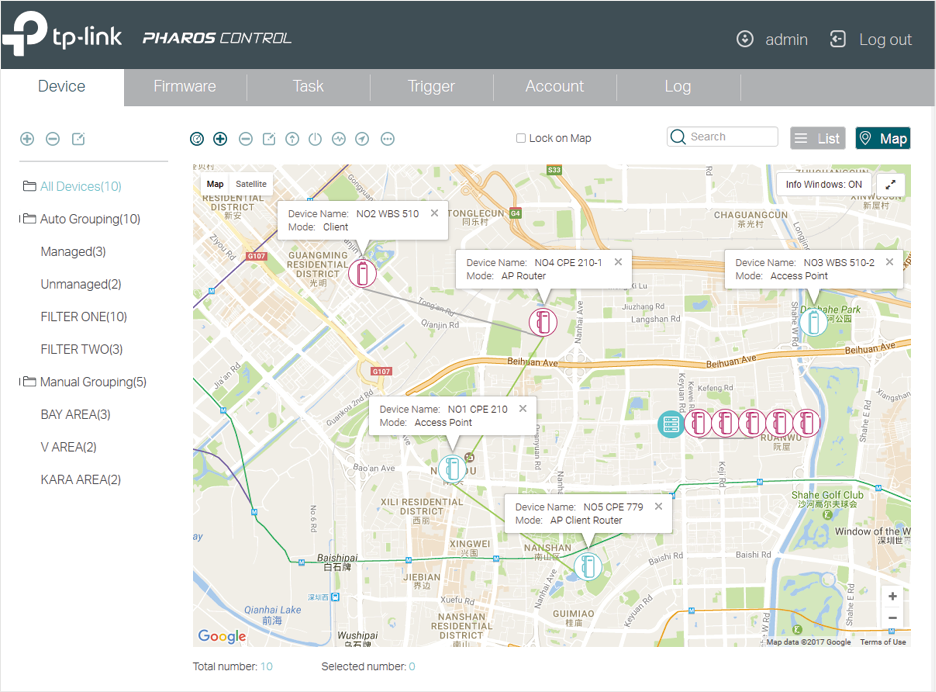Select the FILTER TWO(3) group
Screen dimensions: 936x692
82,349
